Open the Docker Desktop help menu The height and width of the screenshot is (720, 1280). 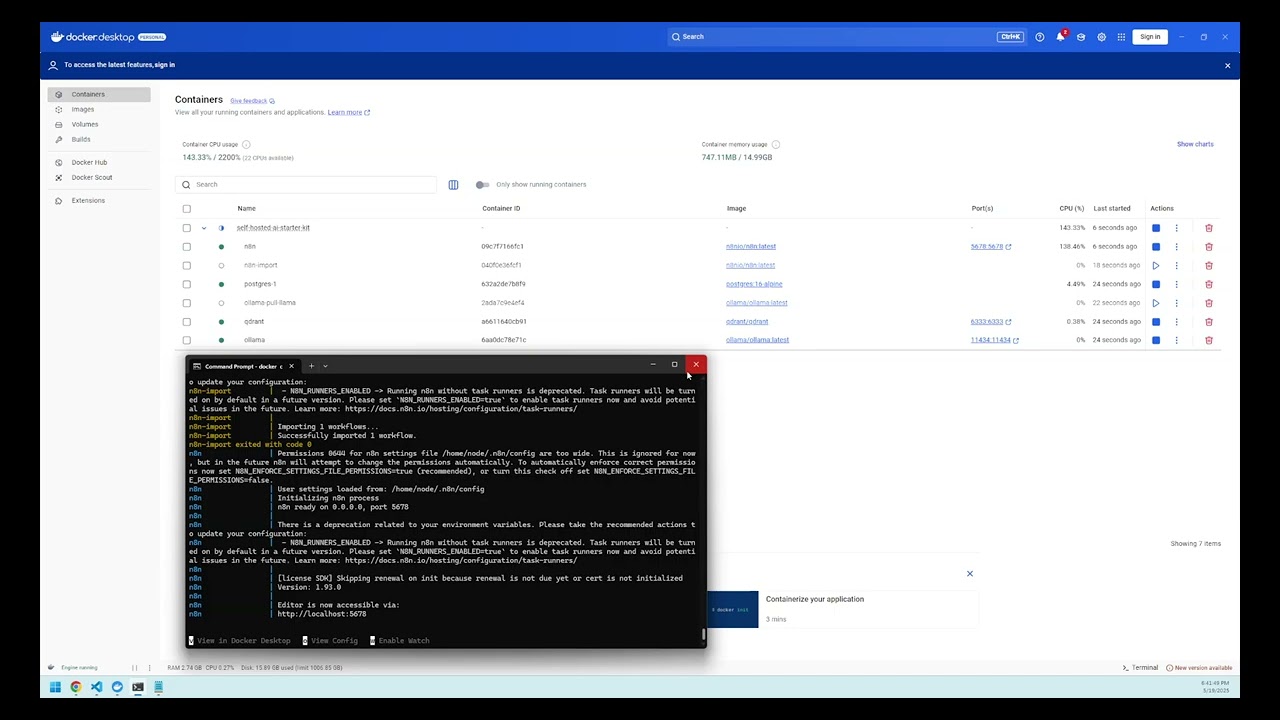coord(1040,37)
